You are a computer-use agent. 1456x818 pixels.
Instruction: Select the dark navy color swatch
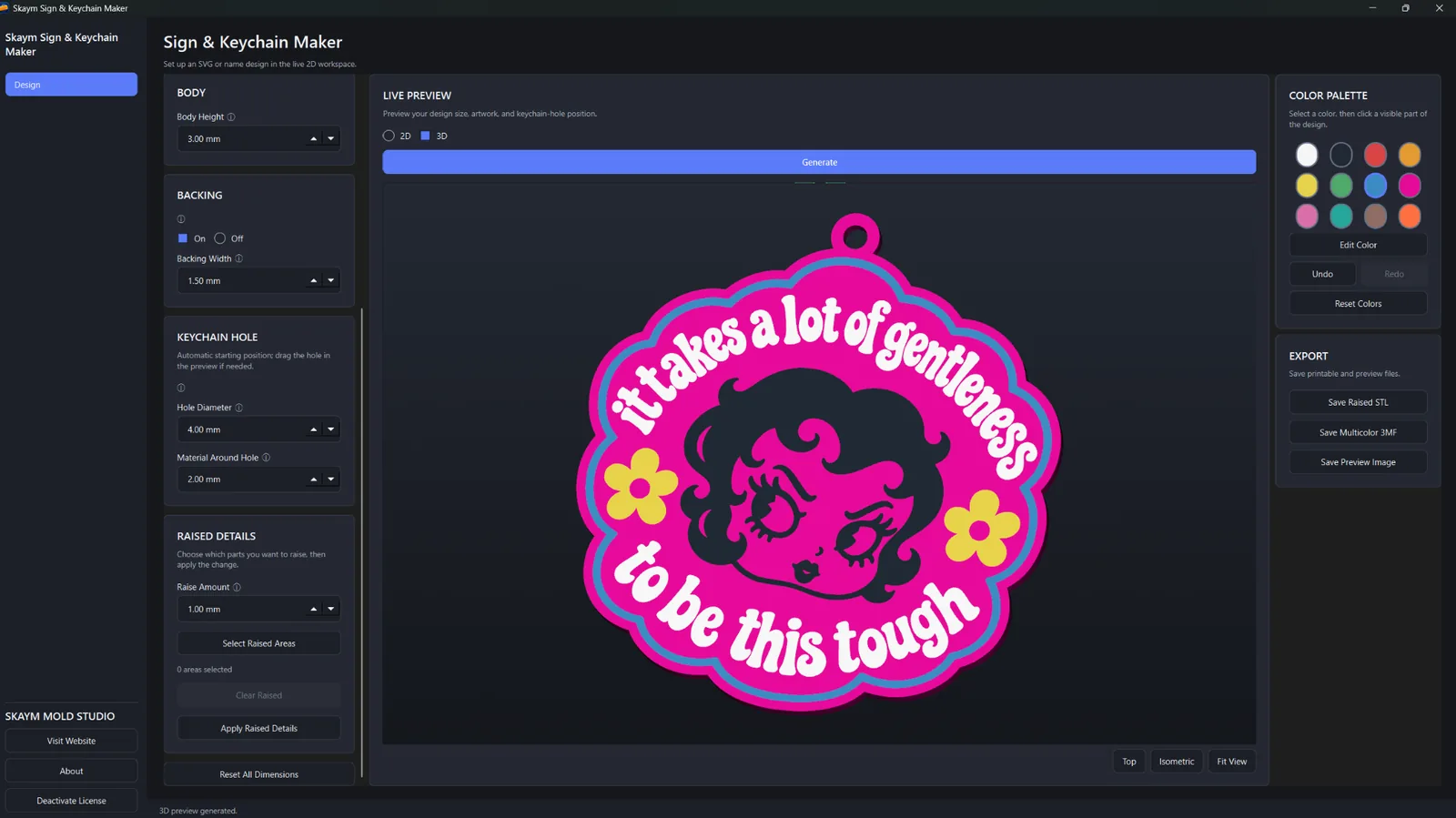click(x=1341, y=155)
